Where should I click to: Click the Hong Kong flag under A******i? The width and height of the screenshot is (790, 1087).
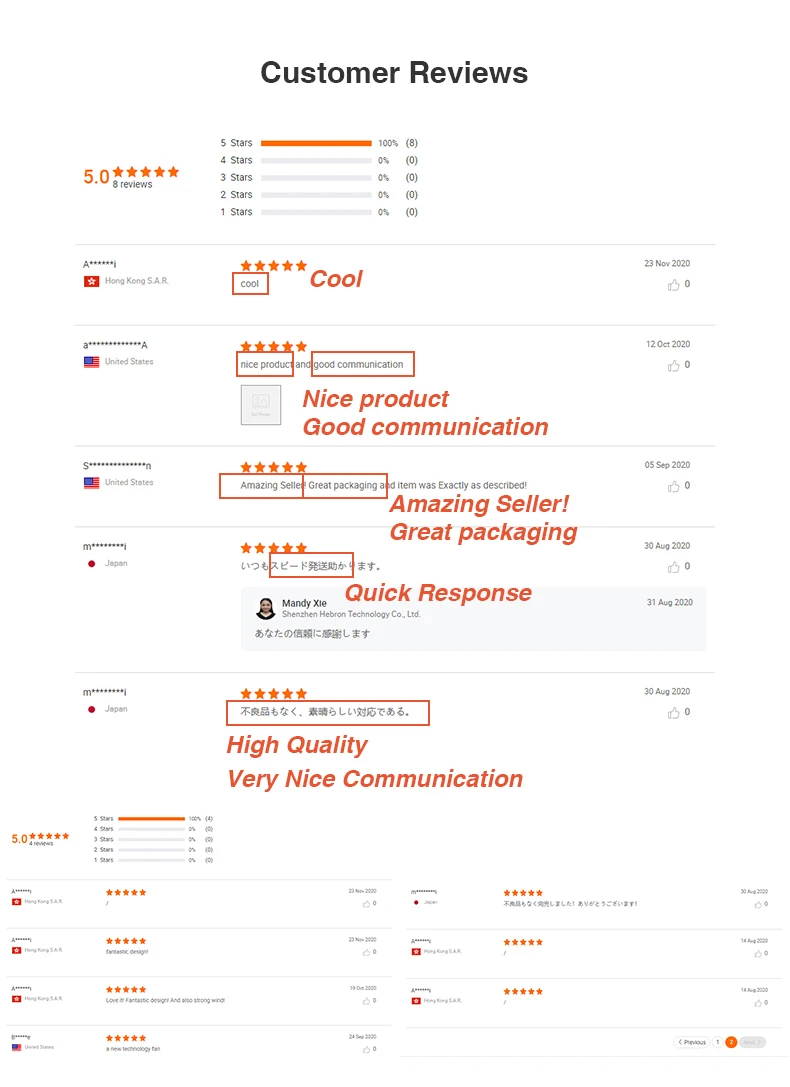tap(91, 282)
